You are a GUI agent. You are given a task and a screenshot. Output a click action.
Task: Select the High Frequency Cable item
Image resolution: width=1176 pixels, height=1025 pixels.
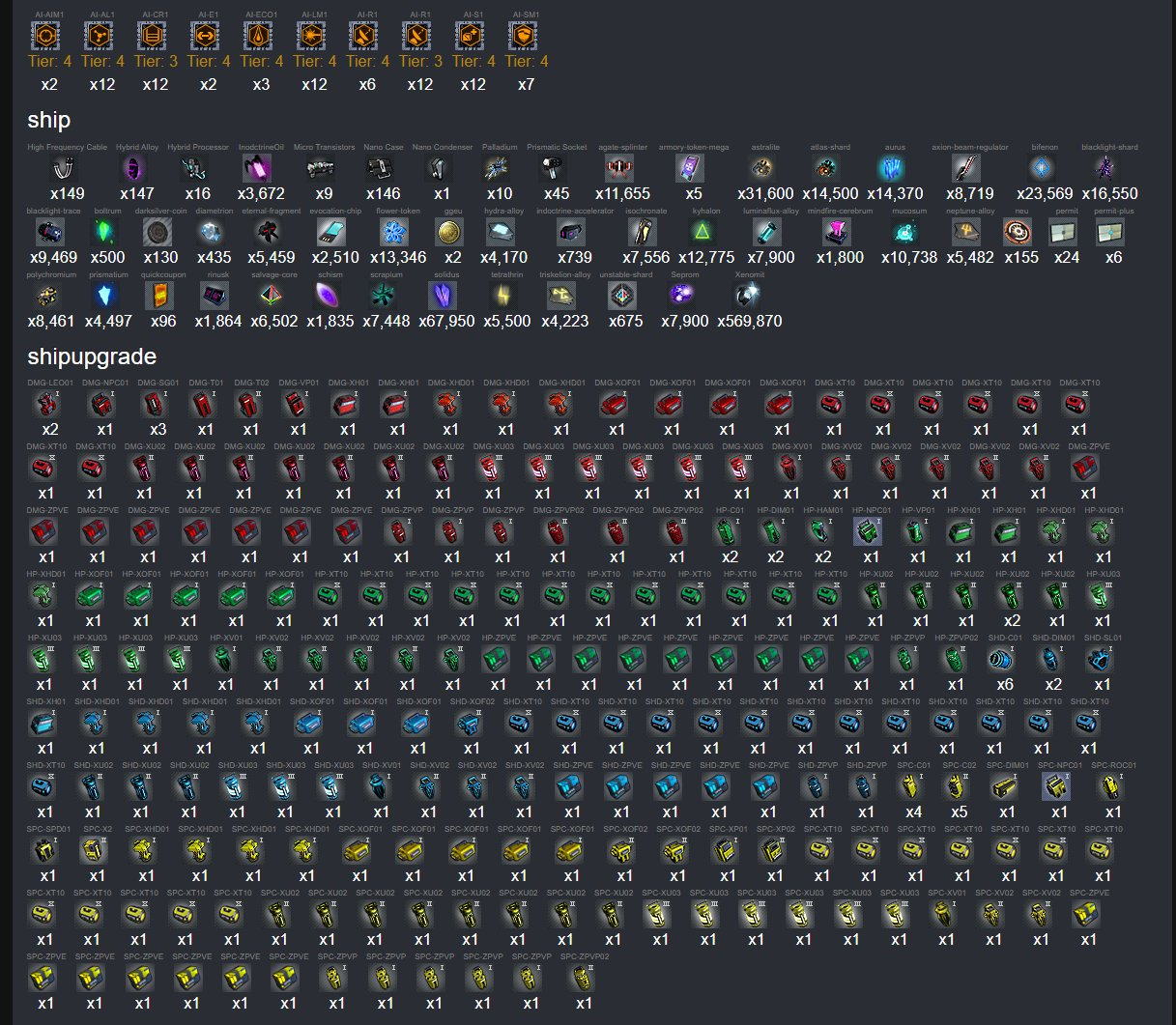66,169
